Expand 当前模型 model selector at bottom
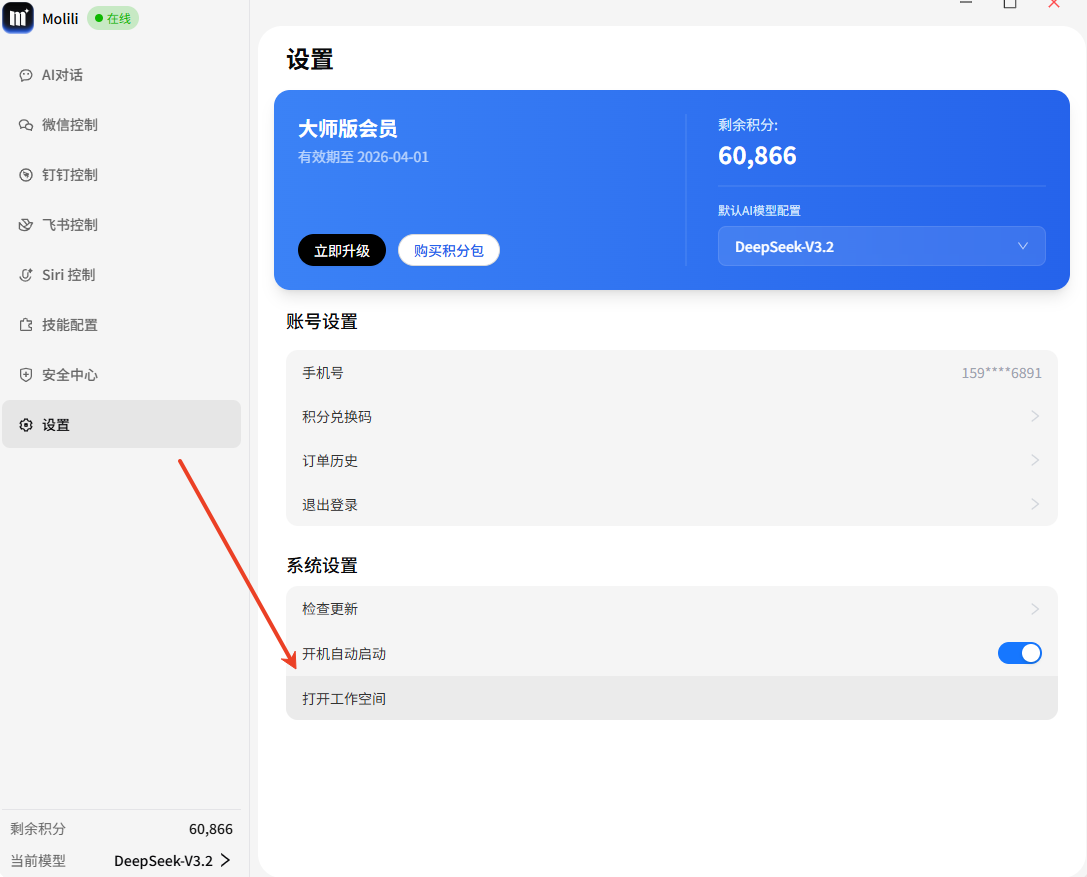Image resolution: width=1087 pixels, height=877 pixels. pyautogui.click(x=172, y=860)
